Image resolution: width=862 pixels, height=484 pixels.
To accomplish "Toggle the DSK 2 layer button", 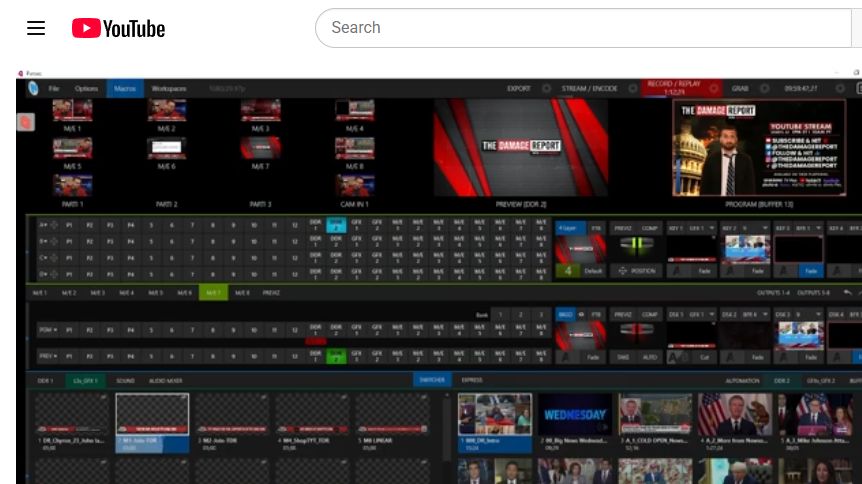I will coord(729,315).
